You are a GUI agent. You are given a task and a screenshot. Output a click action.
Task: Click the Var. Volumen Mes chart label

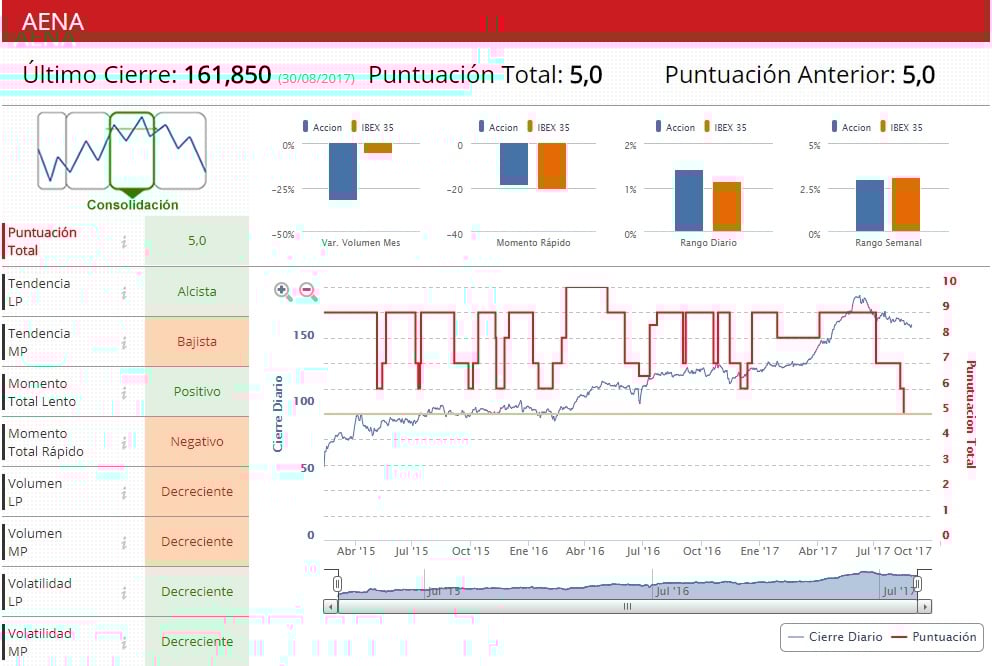(x=361, y=243)
